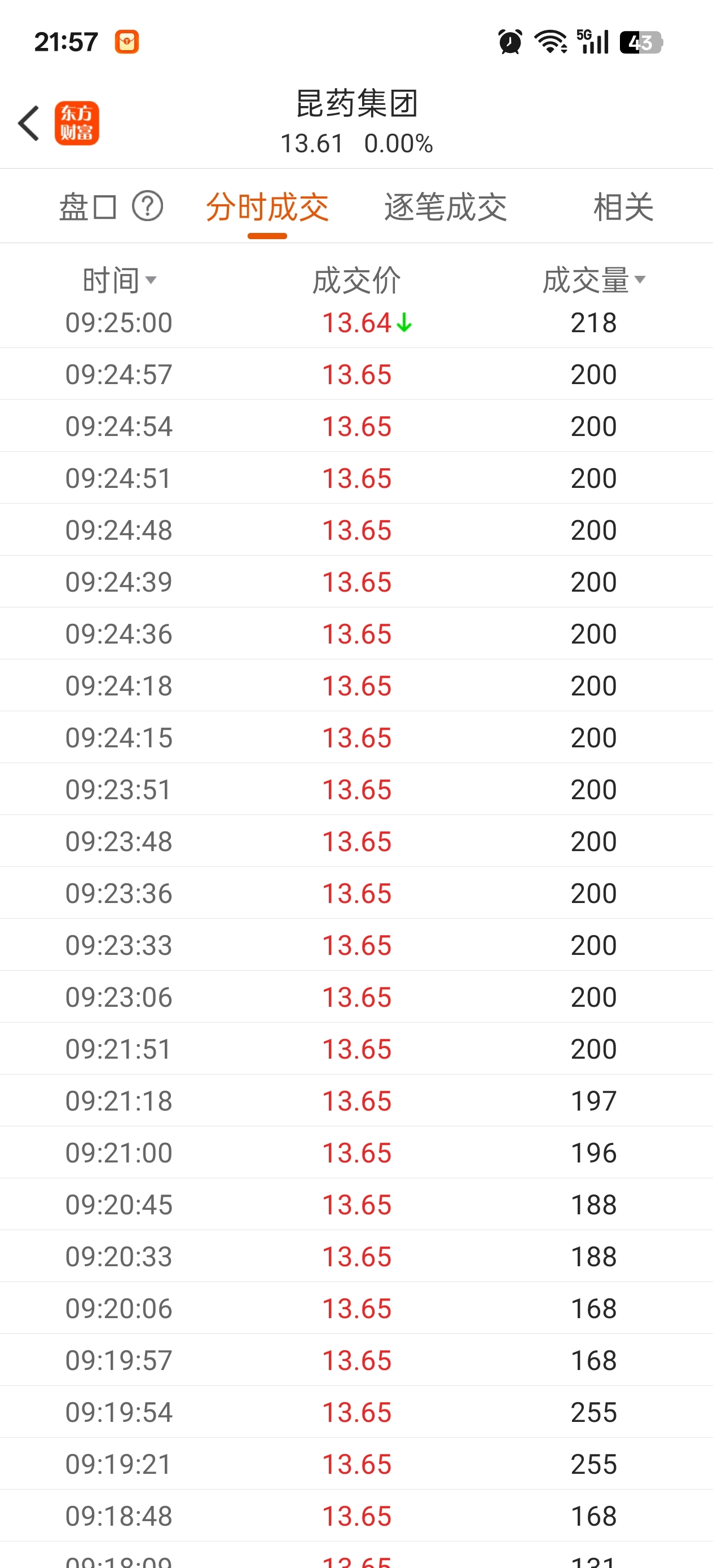Select the 09:19:54 row with volume 255
713x1568 pixels.
point(356,1412)
